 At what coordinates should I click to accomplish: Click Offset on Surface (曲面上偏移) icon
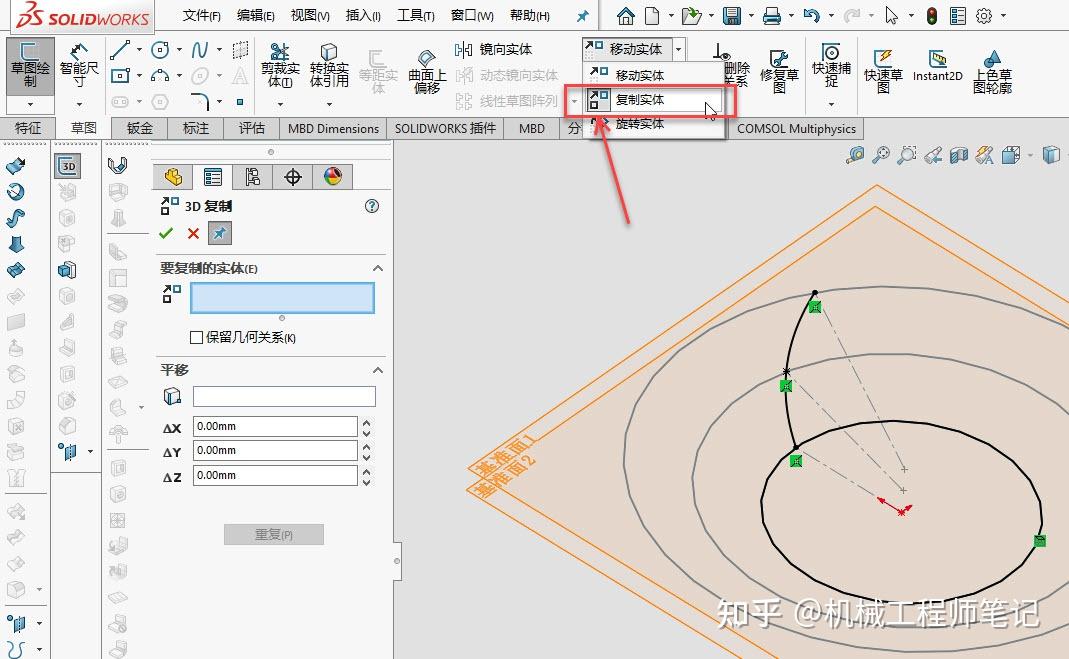point(427,71)
